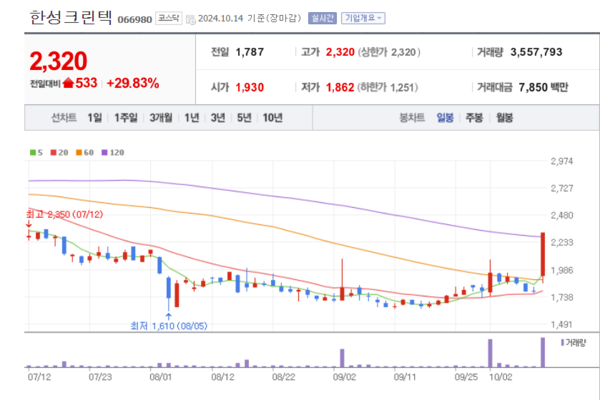The image size is (600, 400).
Task: Select the 10년 line chart period
Action: coord(272,118)
